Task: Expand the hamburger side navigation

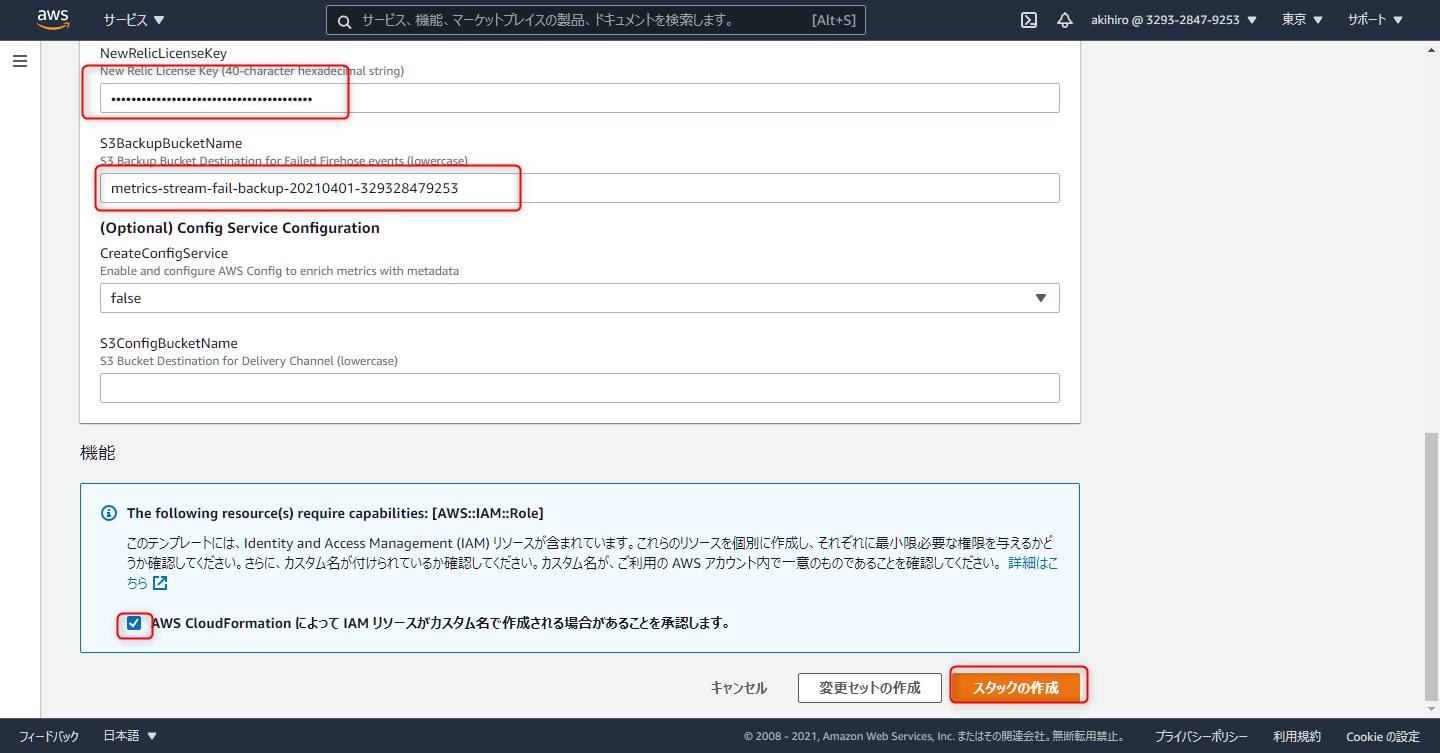Action: click(x=20, y=61)
